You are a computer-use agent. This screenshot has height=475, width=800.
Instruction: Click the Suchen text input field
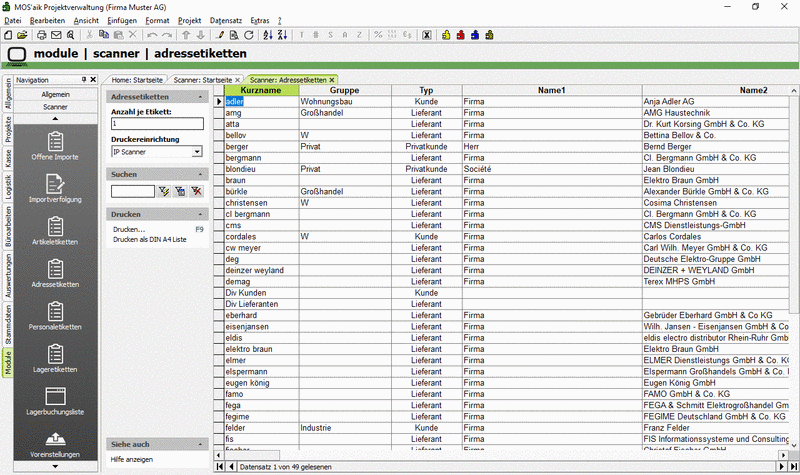click(133, 191)
